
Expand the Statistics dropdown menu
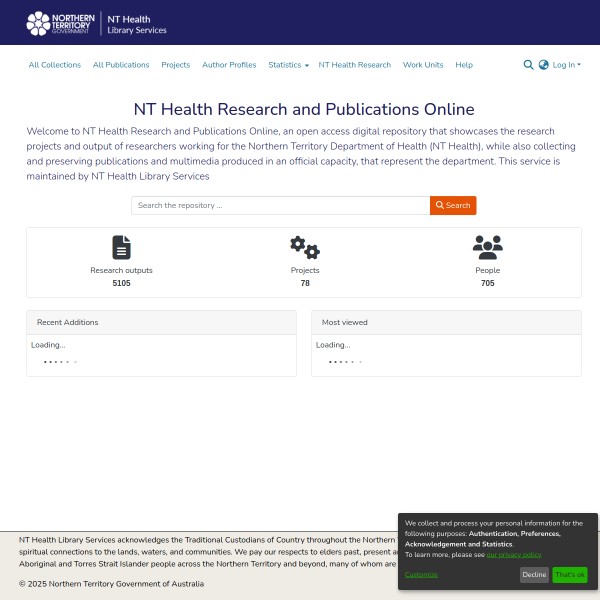288,65
